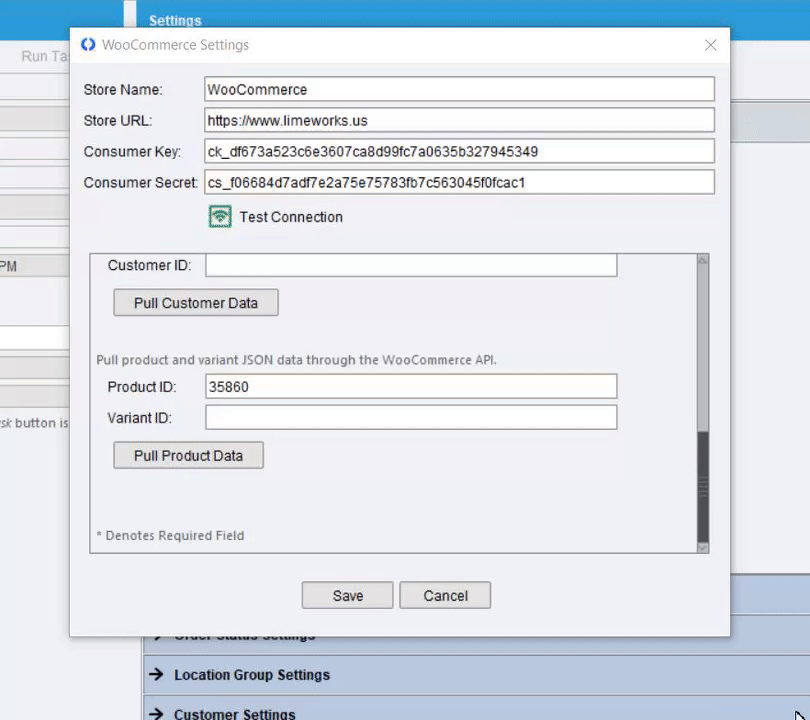Close the WooCommerce Settings dialog
This screenshot has height=720, width=810.
tap(710, 45)
